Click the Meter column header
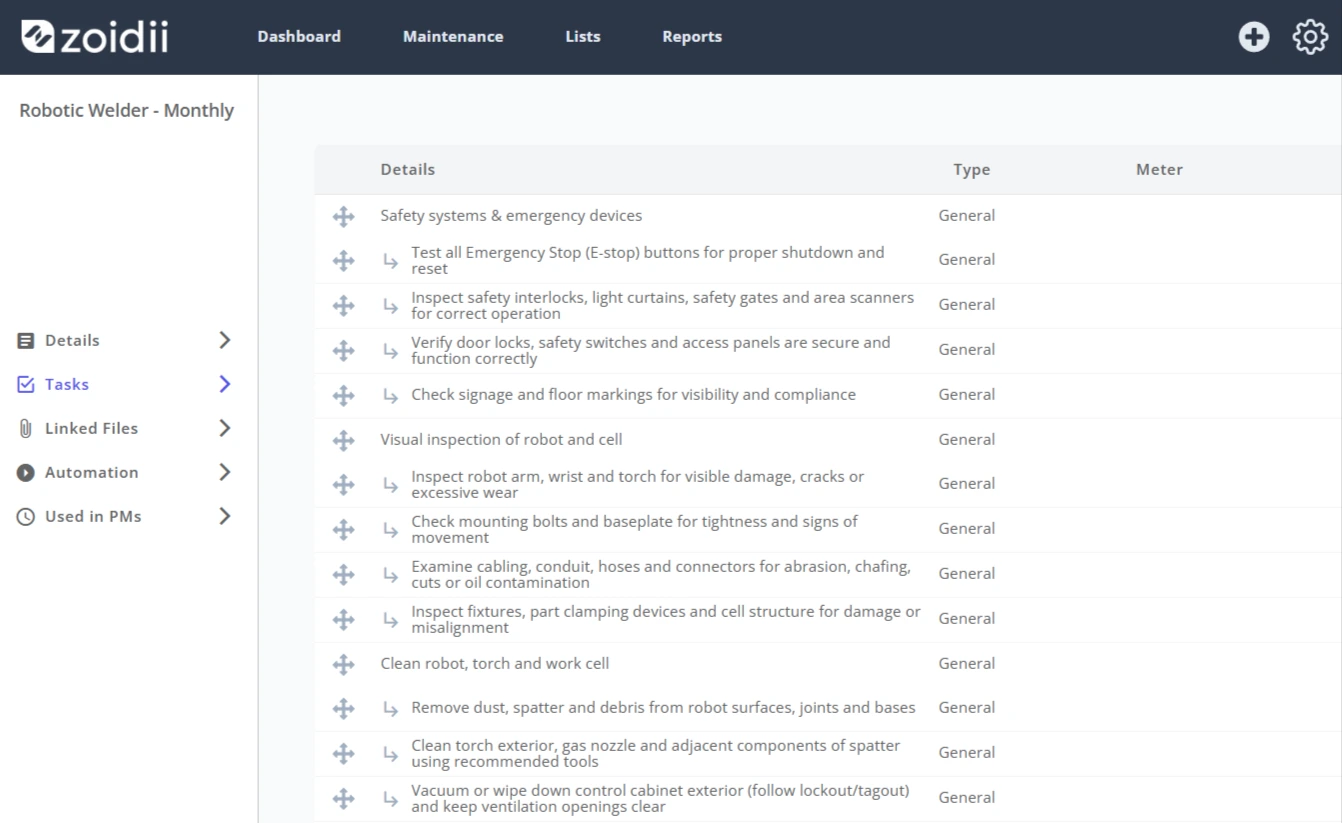Viewport: 1342px width, 823px height. 1159,169
